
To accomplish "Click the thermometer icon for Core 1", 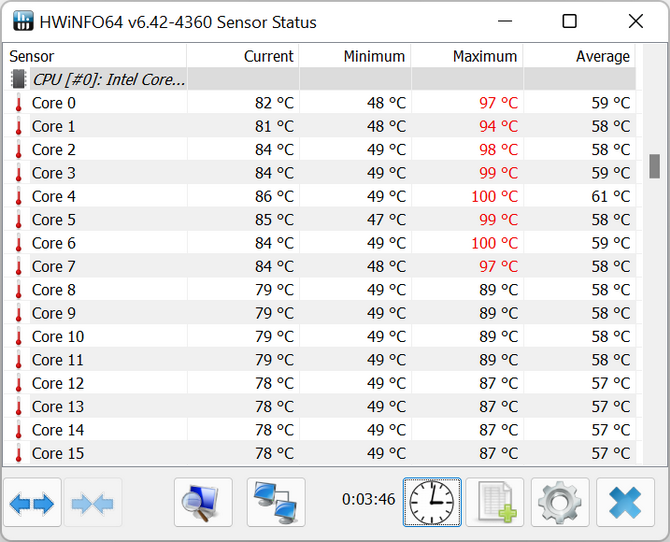I will pos(18,127).
